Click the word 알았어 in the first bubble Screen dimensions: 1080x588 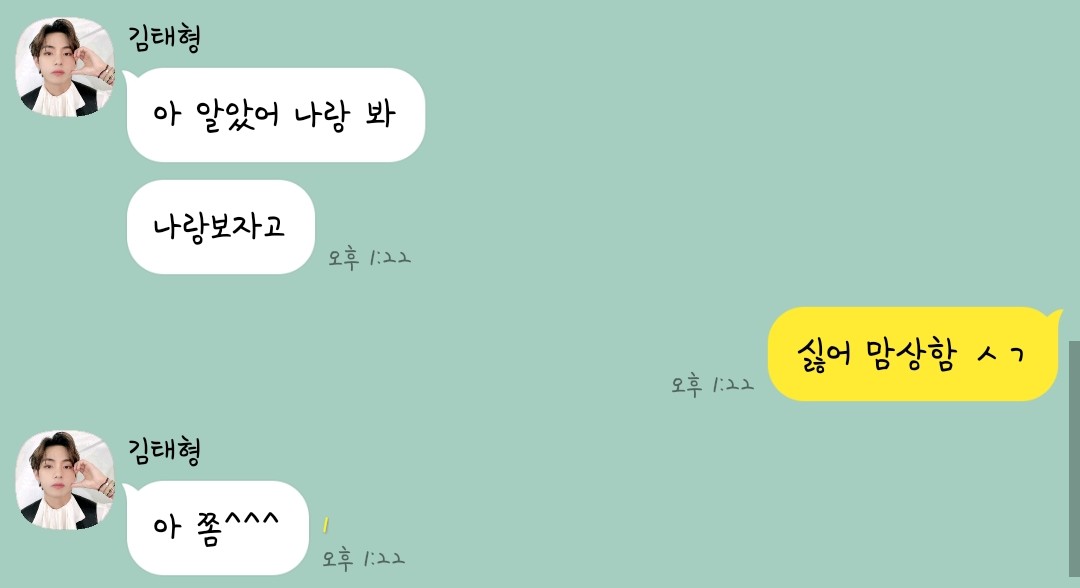point(238,116)
